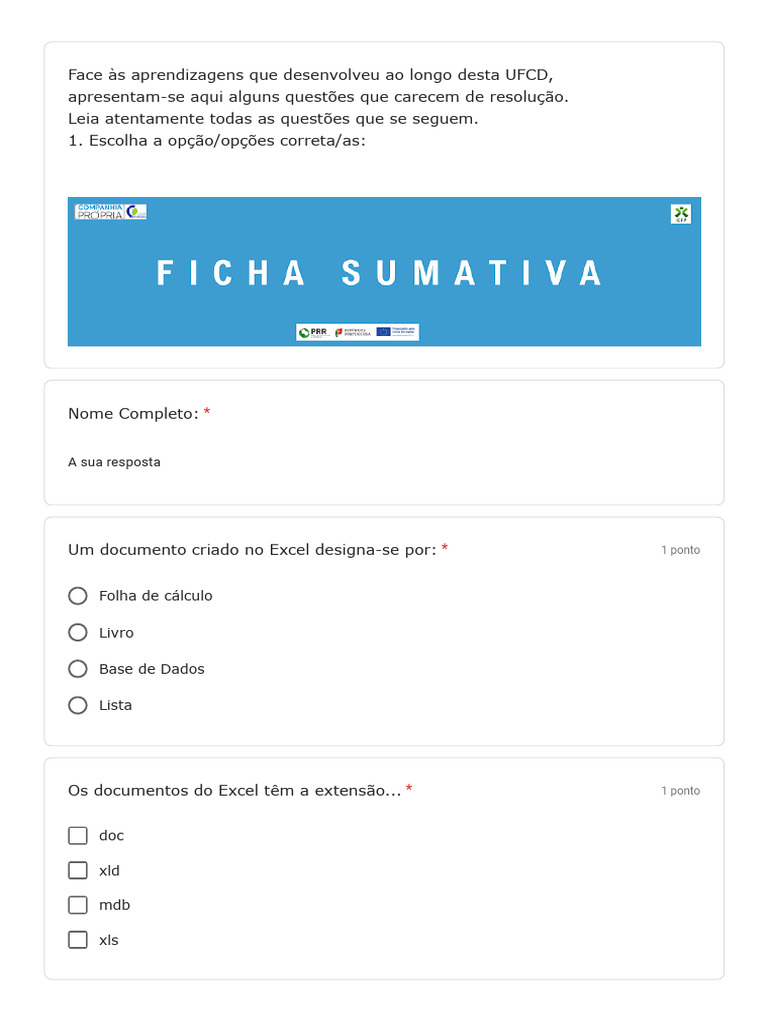Viewport: 768px width, 1024px height.
Task: Check the 'xld' extension checkbox
Action: pyautogui.click(x=78, y=870)
